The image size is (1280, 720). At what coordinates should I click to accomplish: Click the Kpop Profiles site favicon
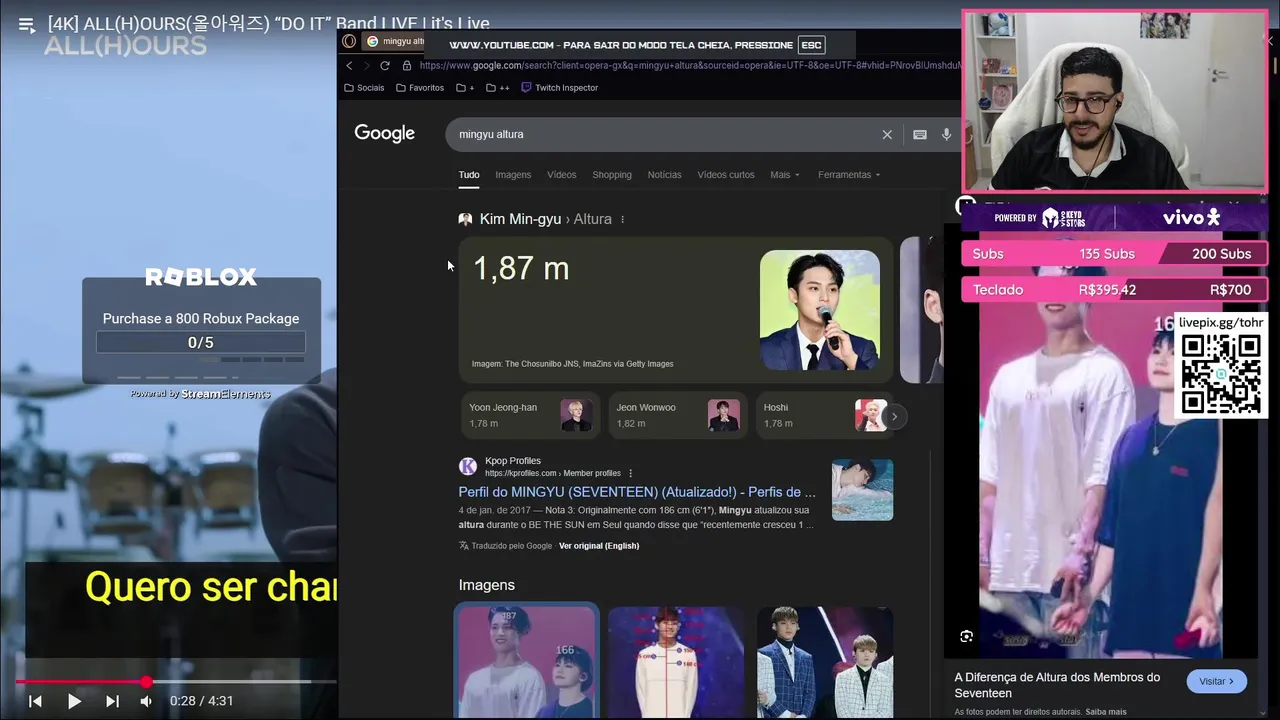point(468,466)
